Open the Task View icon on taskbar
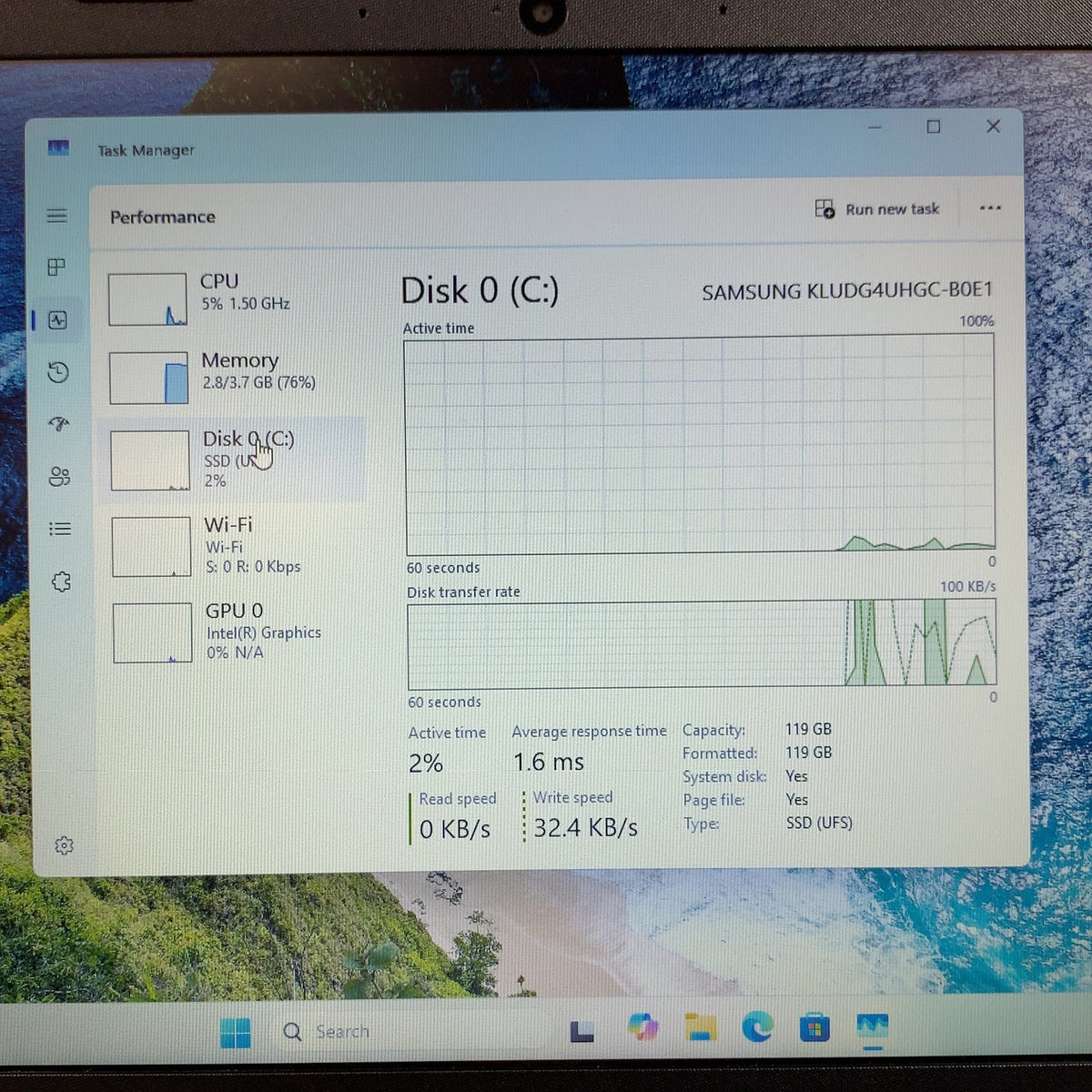 [582, 1031]
